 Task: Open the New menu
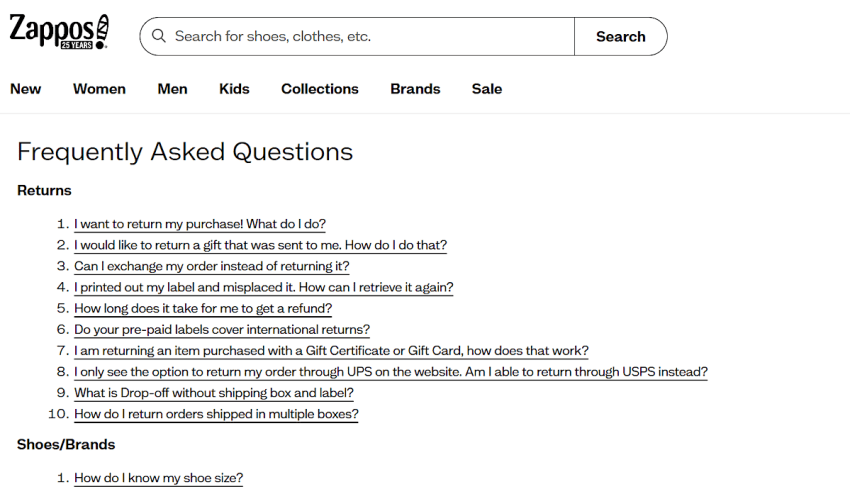(x=25, y=89)
